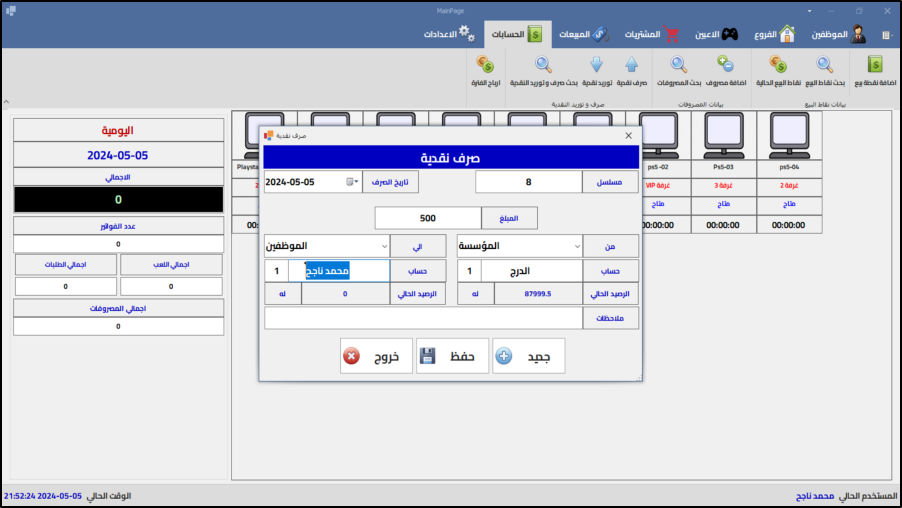Select 'اضافة مصروف' add expense icon
Image resolution: width=902 pixels, height=508 pixels.
(727, 68)
